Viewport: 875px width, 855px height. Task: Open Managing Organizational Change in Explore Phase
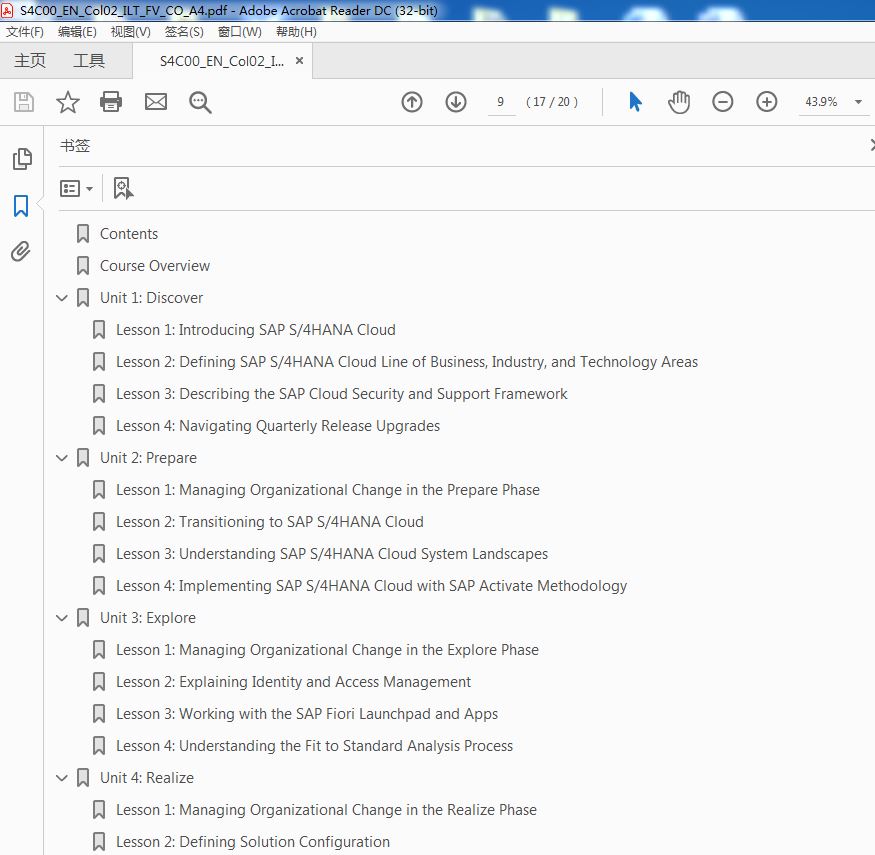pos(327,650)
